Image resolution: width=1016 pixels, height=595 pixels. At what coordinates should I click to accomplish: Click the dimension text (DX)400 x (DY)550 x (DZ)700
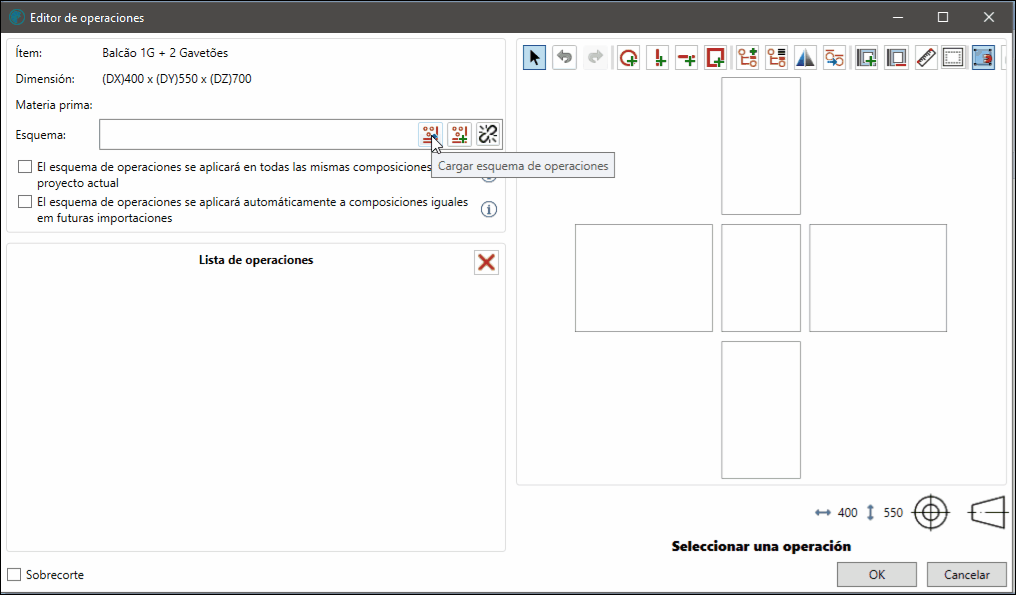coord(177,79)
